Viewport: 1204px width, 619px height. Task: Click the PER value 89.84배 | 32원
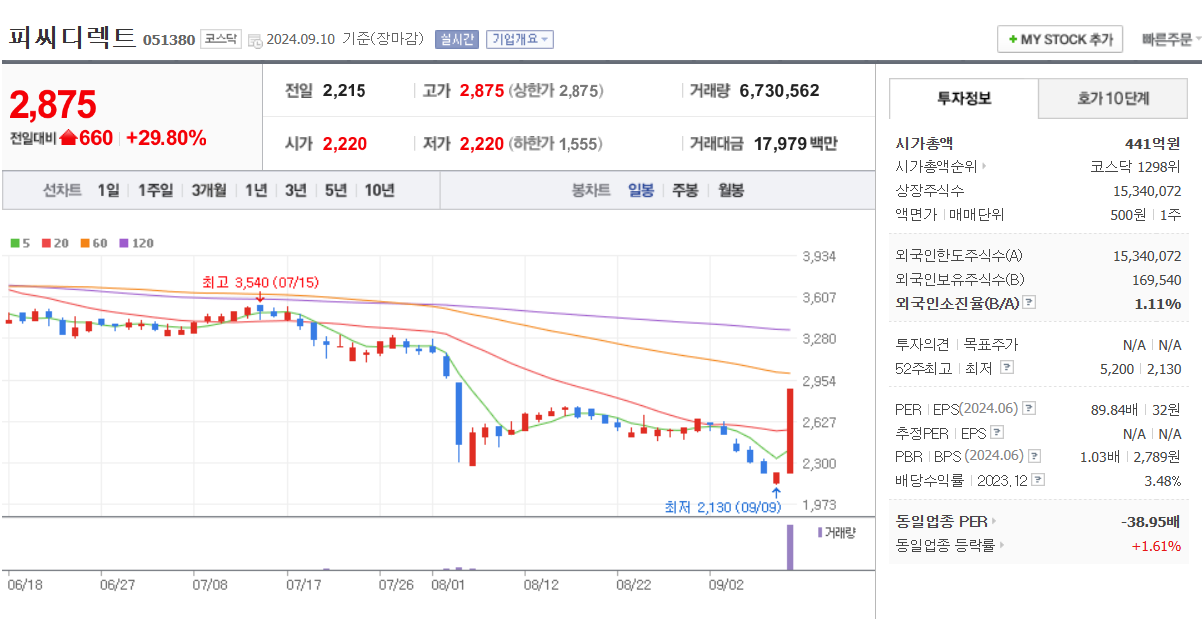click(1134, 409)
